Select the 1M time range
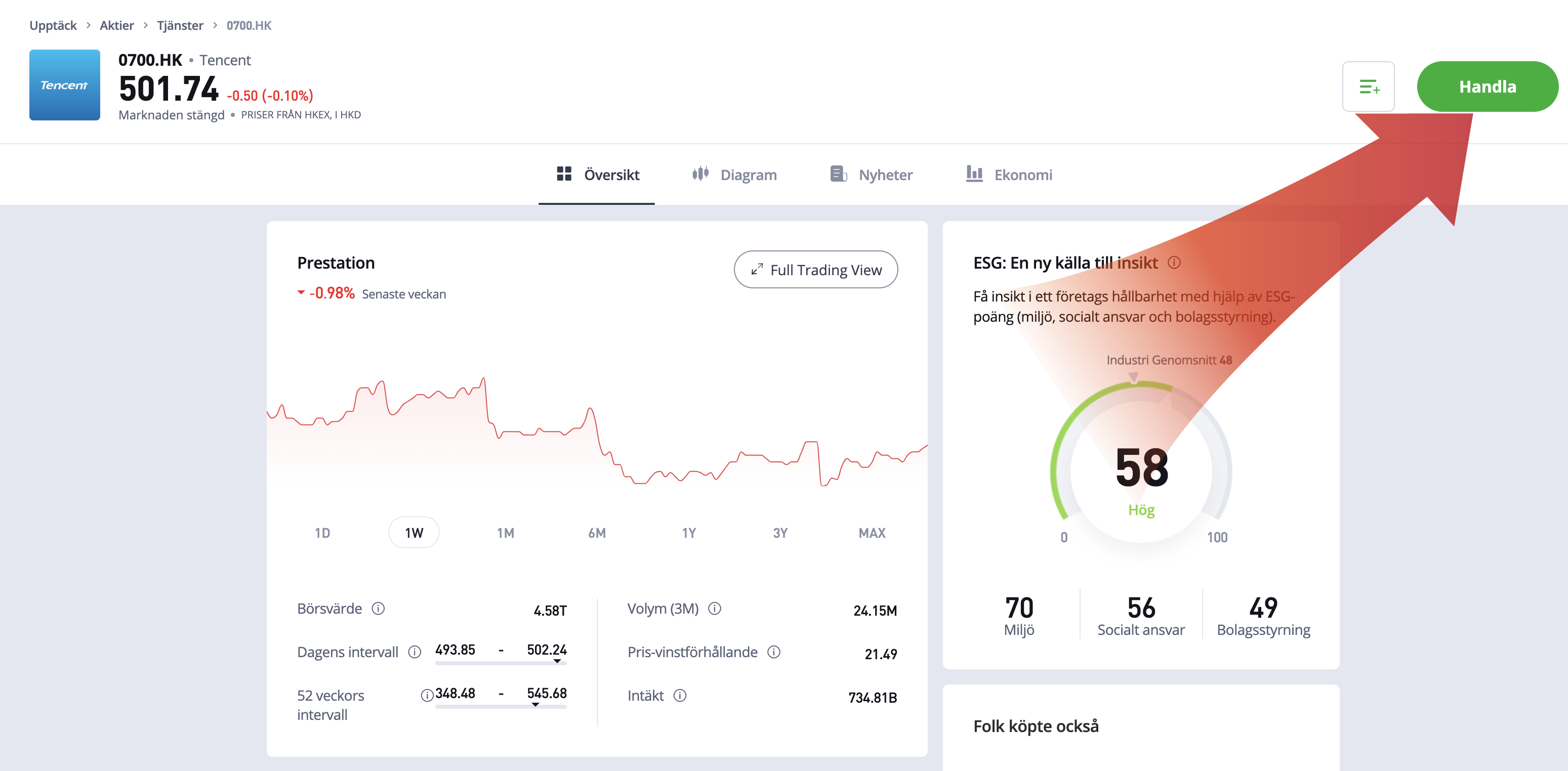1568x771 pixels. tap(505, 533)
